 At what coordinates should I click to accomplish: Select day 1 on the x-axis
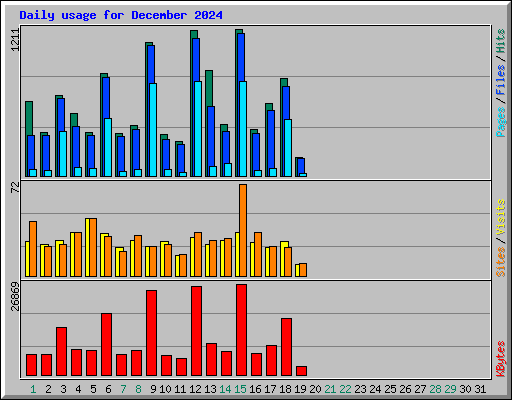point(33,389)
